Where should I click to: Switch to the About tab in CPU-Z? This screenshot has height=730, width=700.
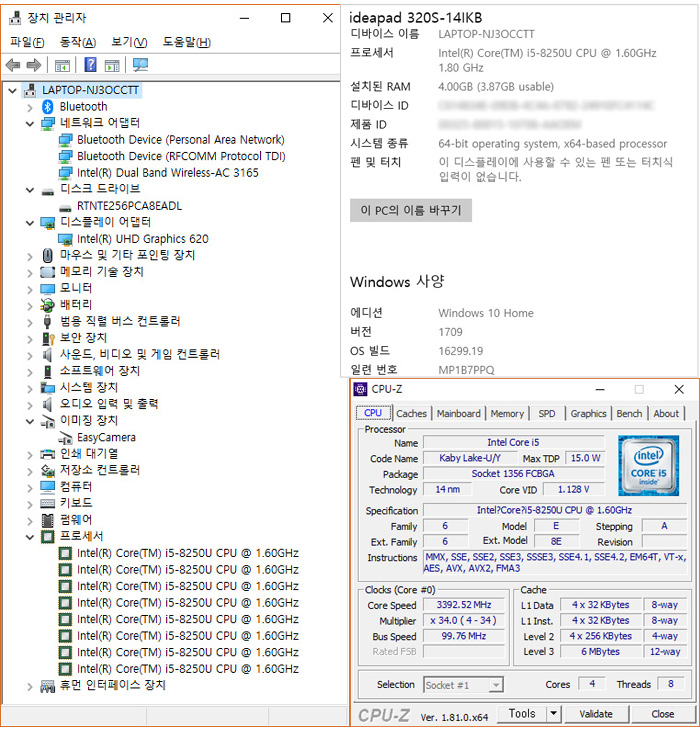pos(666,413)
